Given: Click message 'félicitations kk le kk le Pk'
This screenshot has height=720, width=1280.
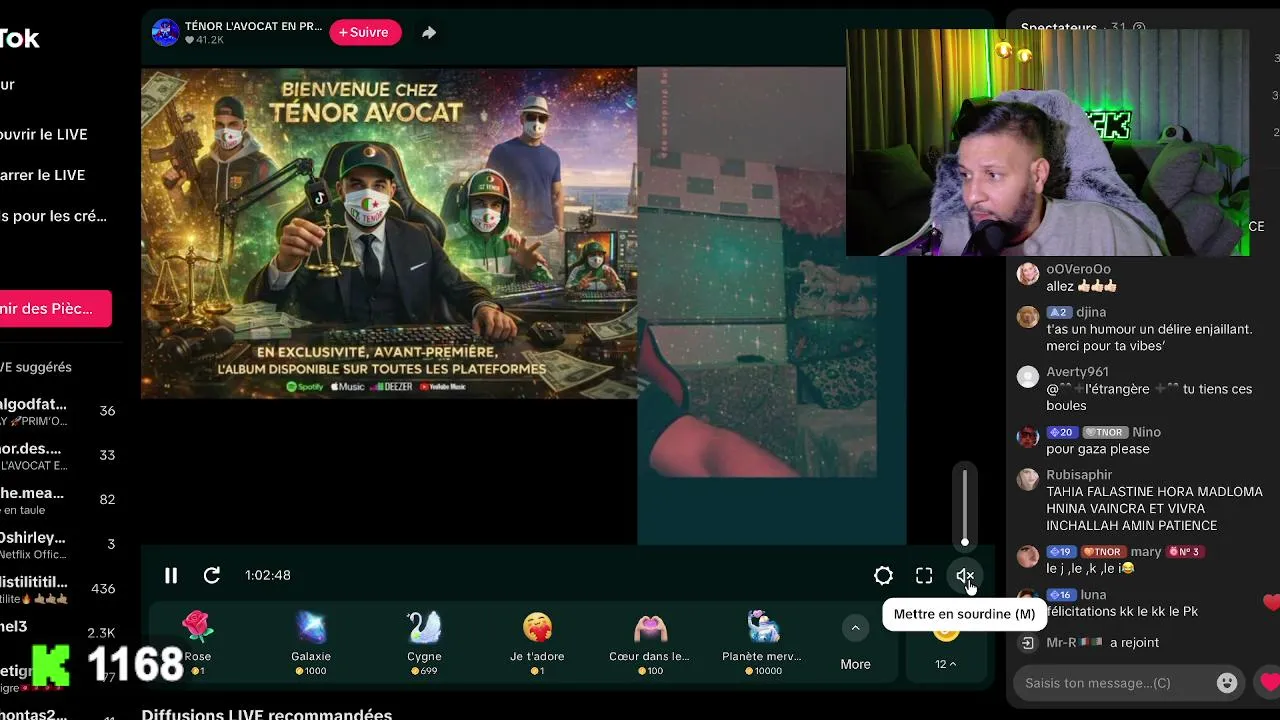Looking at the screenshot, I should click(1122, 612).
